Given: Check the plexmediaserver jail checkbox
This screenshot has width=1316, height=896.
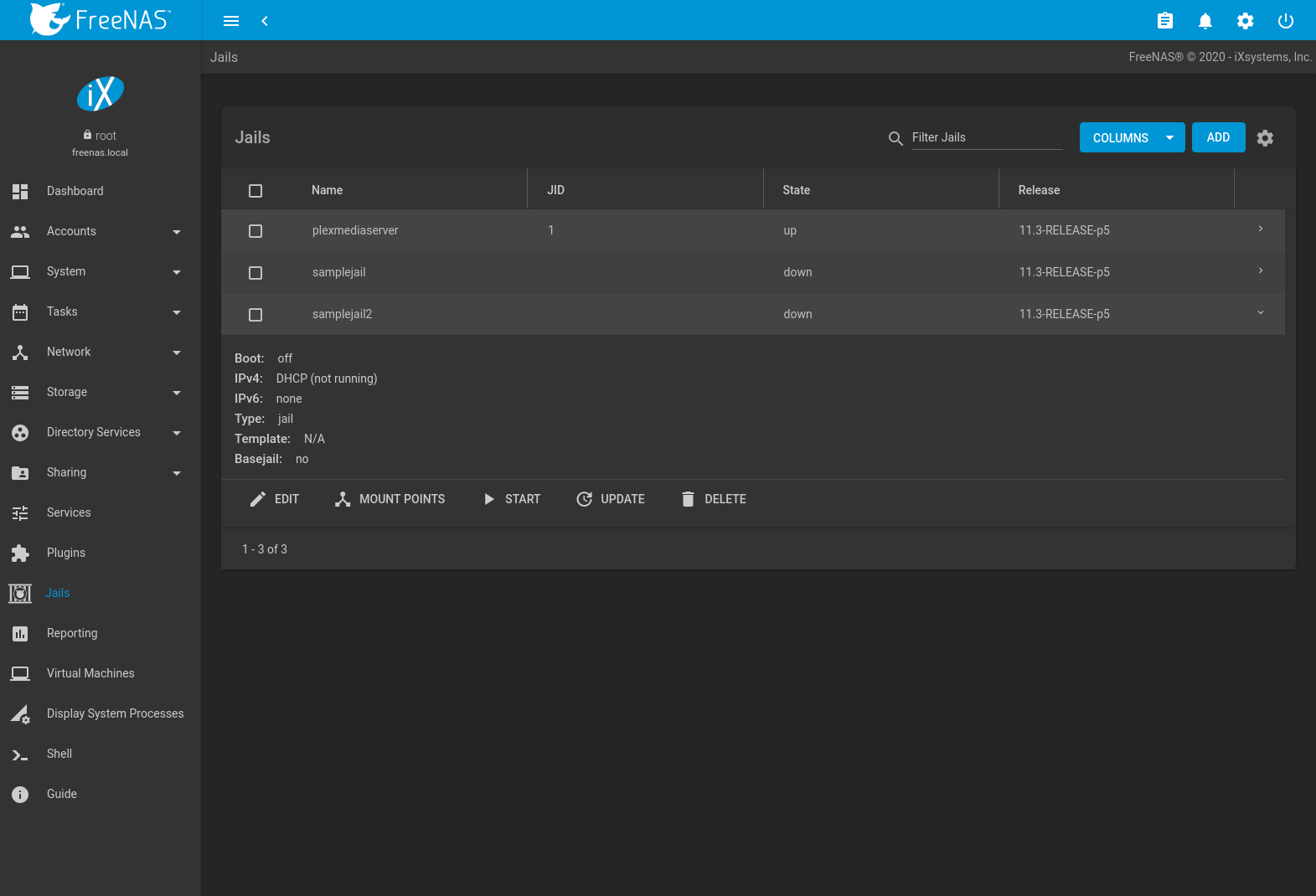Looking at the screenshot, I should click(x=255, y=231).
